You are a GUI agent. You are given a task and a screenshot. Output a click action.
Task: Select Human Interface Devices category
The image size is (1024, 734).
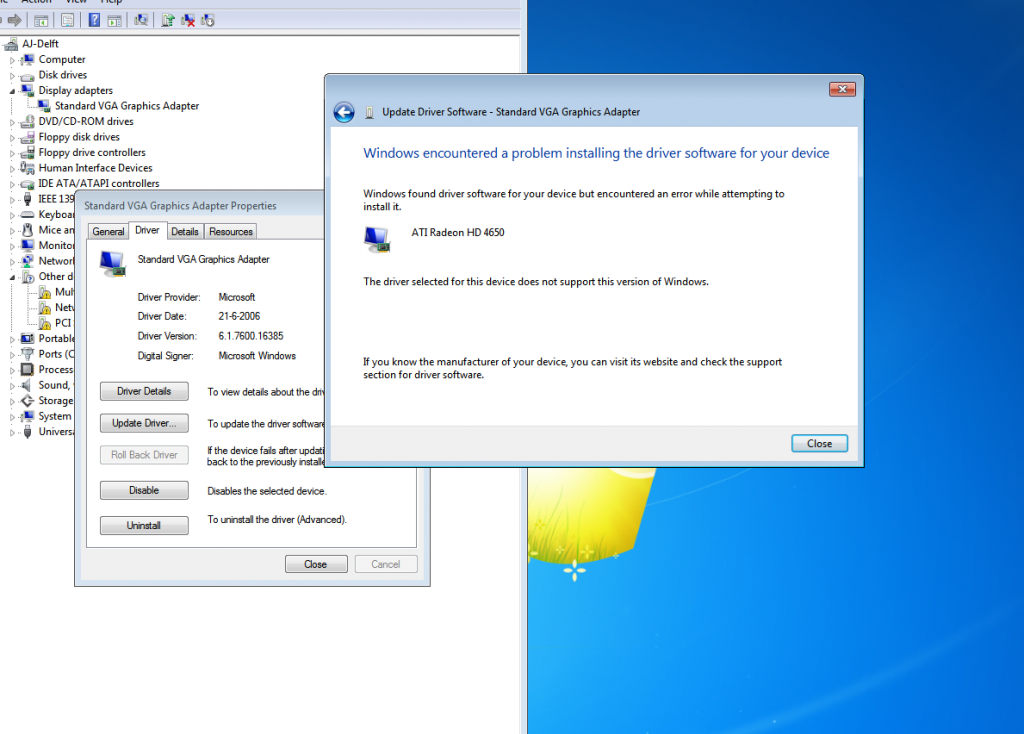point(95,168)
